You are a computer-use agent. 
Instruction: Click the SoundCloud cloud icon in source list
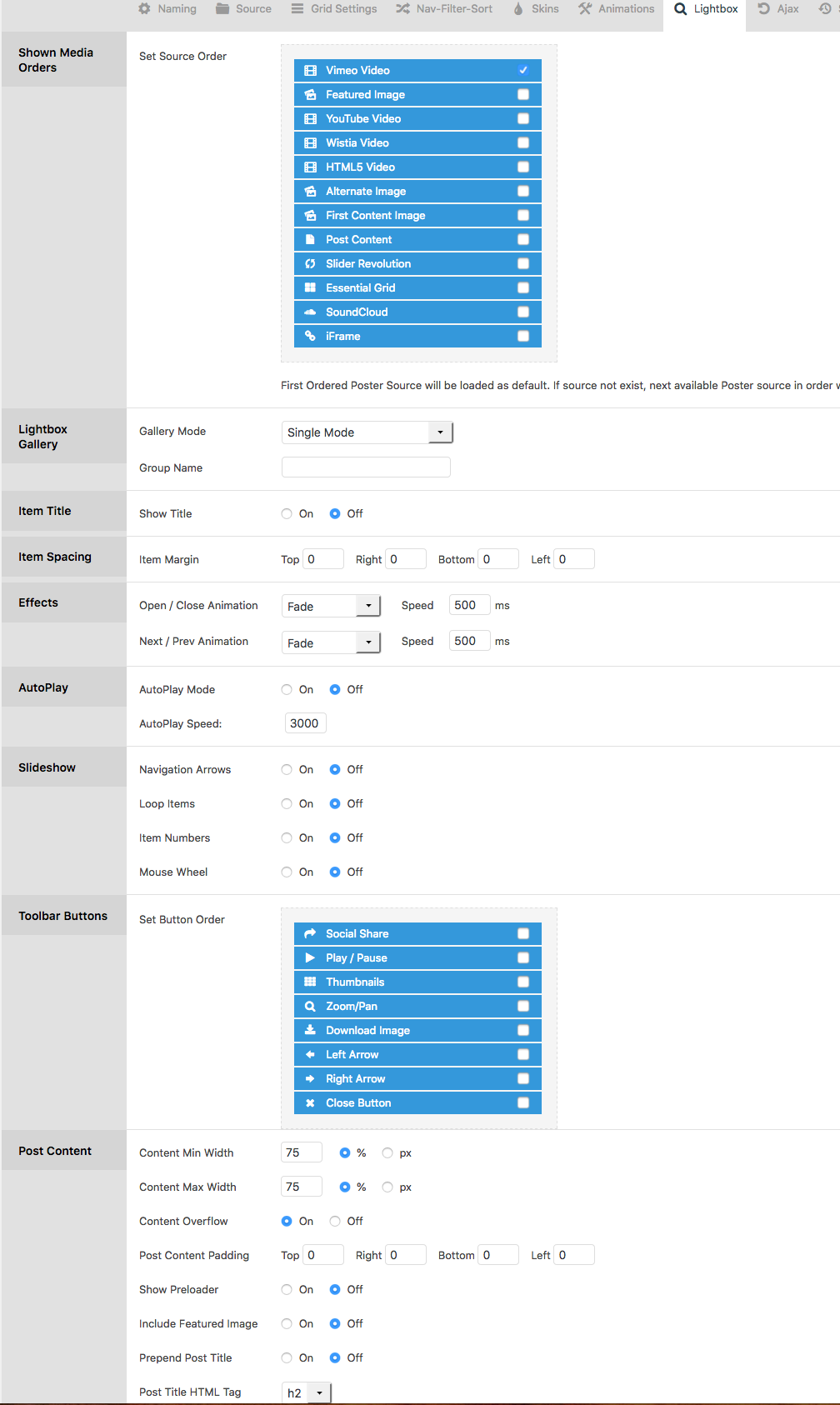[310, 312]
